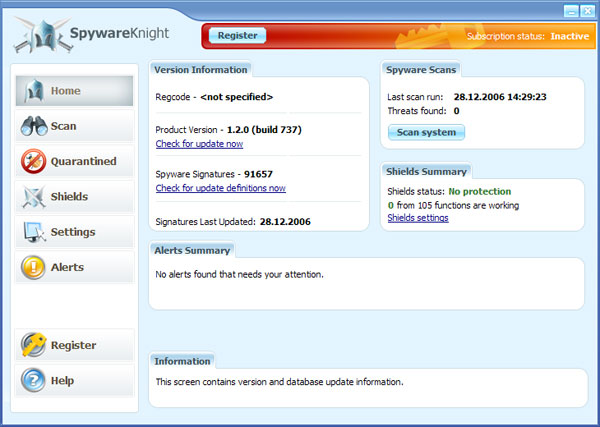
Task: Click the Register button in the red banner
Action: [x=237, y=36]
